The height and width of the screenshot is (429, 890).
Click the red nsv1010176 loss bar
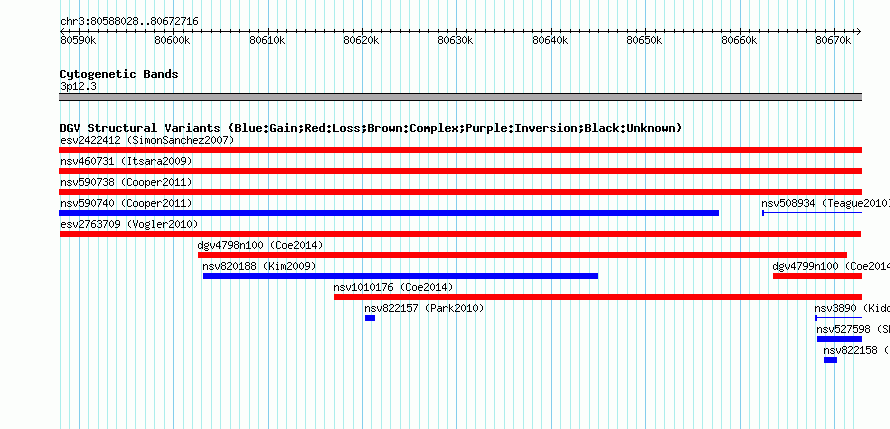[x=598, y=297]
